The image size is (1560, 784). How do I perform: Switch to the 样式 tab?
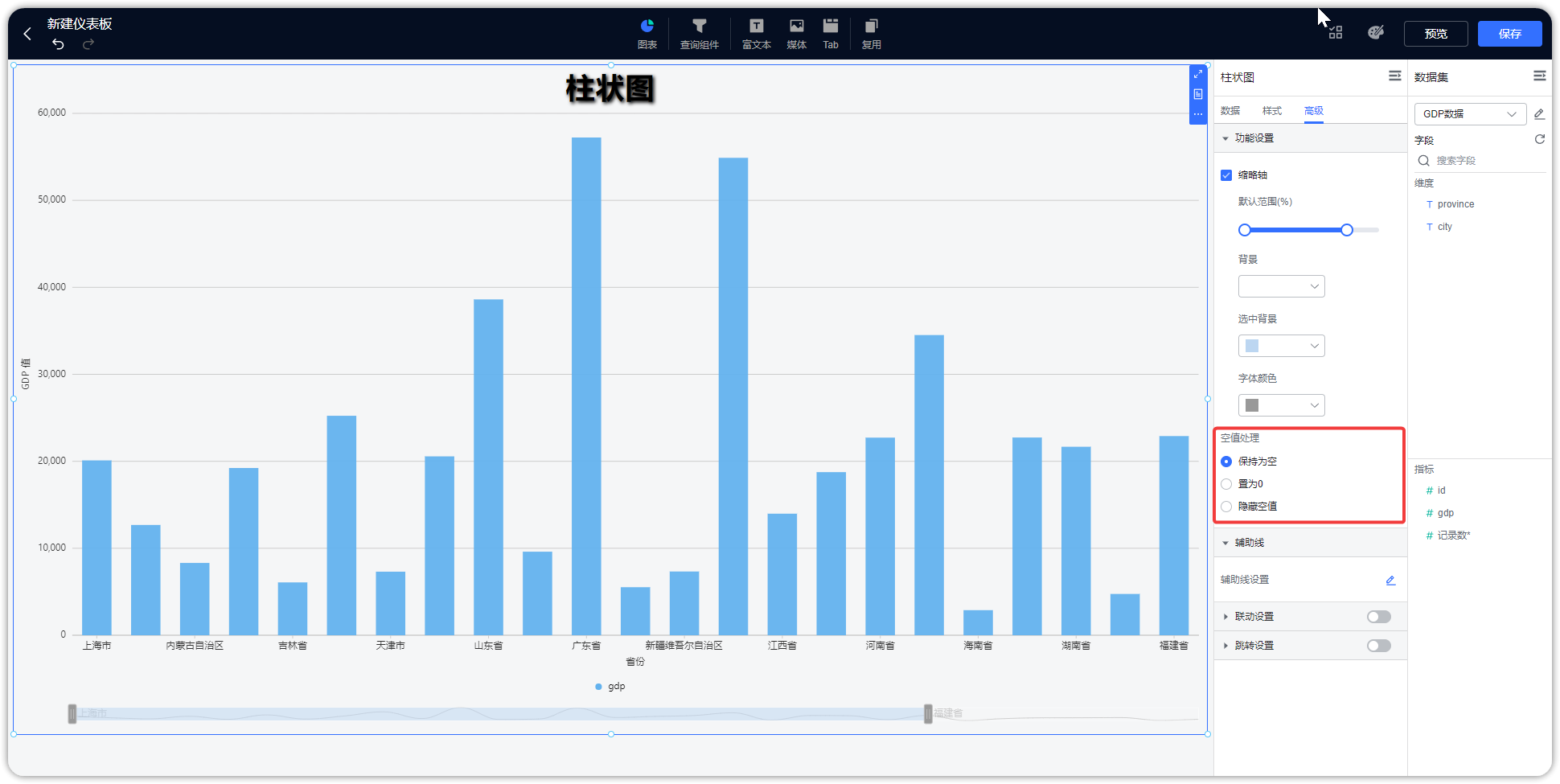(x=1272, y=111)
